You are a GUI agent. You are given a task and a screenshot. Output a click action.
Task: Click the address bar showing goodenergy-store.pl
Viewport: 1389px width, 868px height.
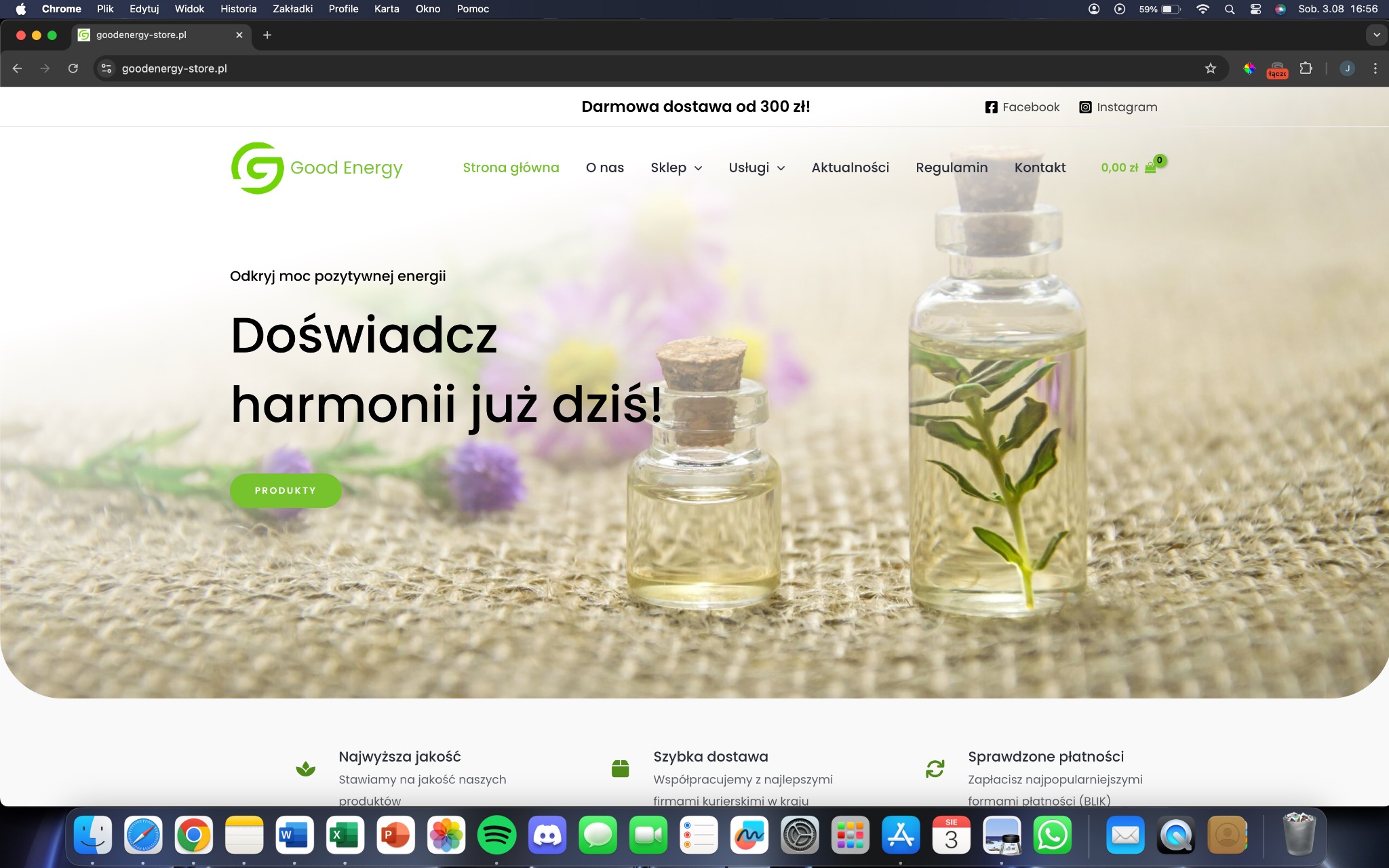pos(174,68)
